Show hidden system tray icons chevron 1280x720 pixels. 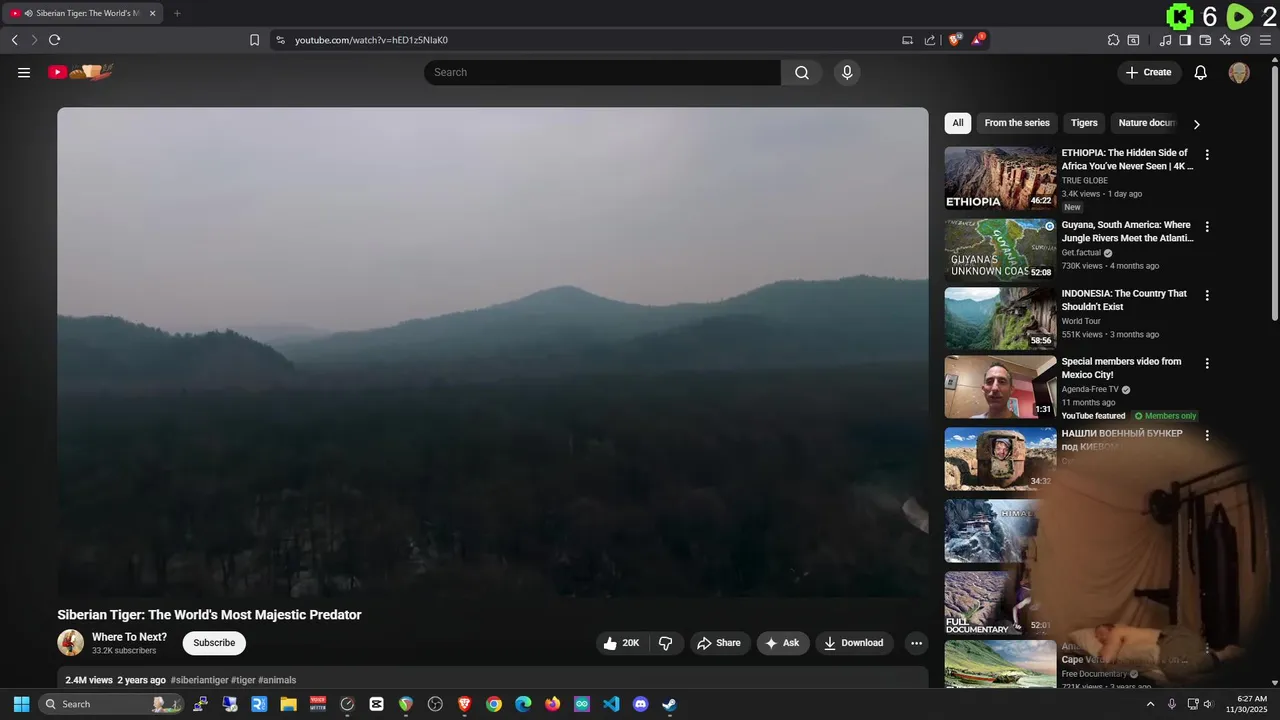pyautogui.click(x=1149, y=704)
